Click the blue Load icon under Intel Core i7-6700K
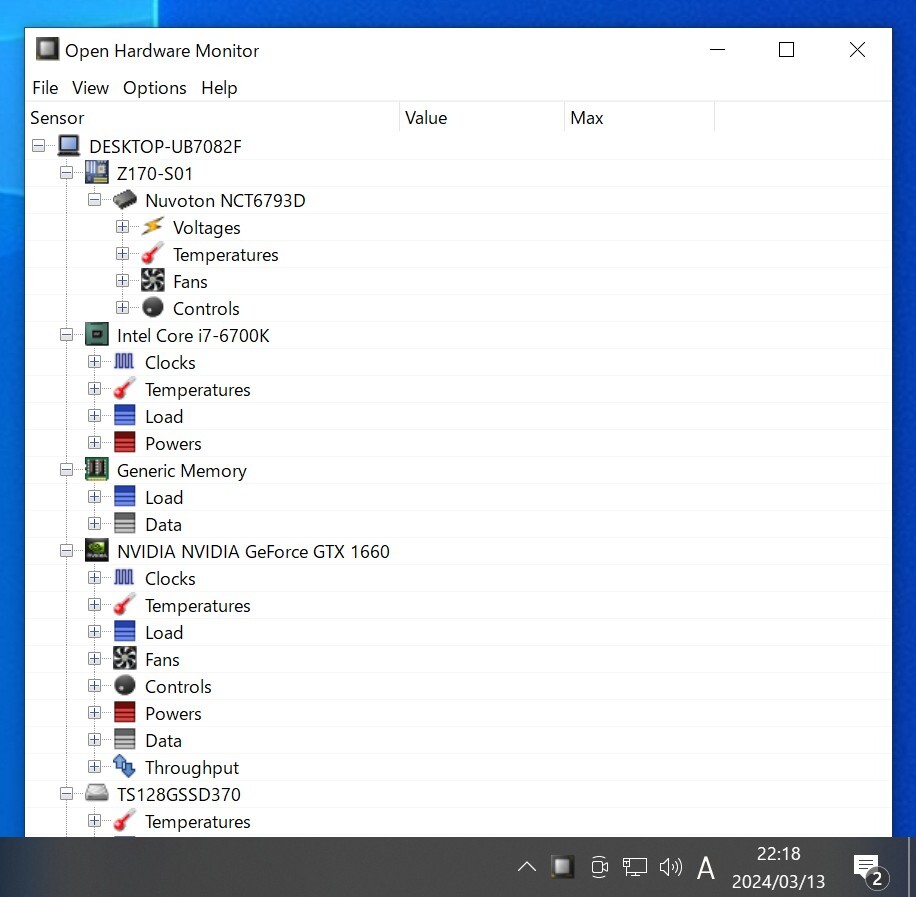The width and height of the screenshot is (916, 897). click(x=124, y=415)
